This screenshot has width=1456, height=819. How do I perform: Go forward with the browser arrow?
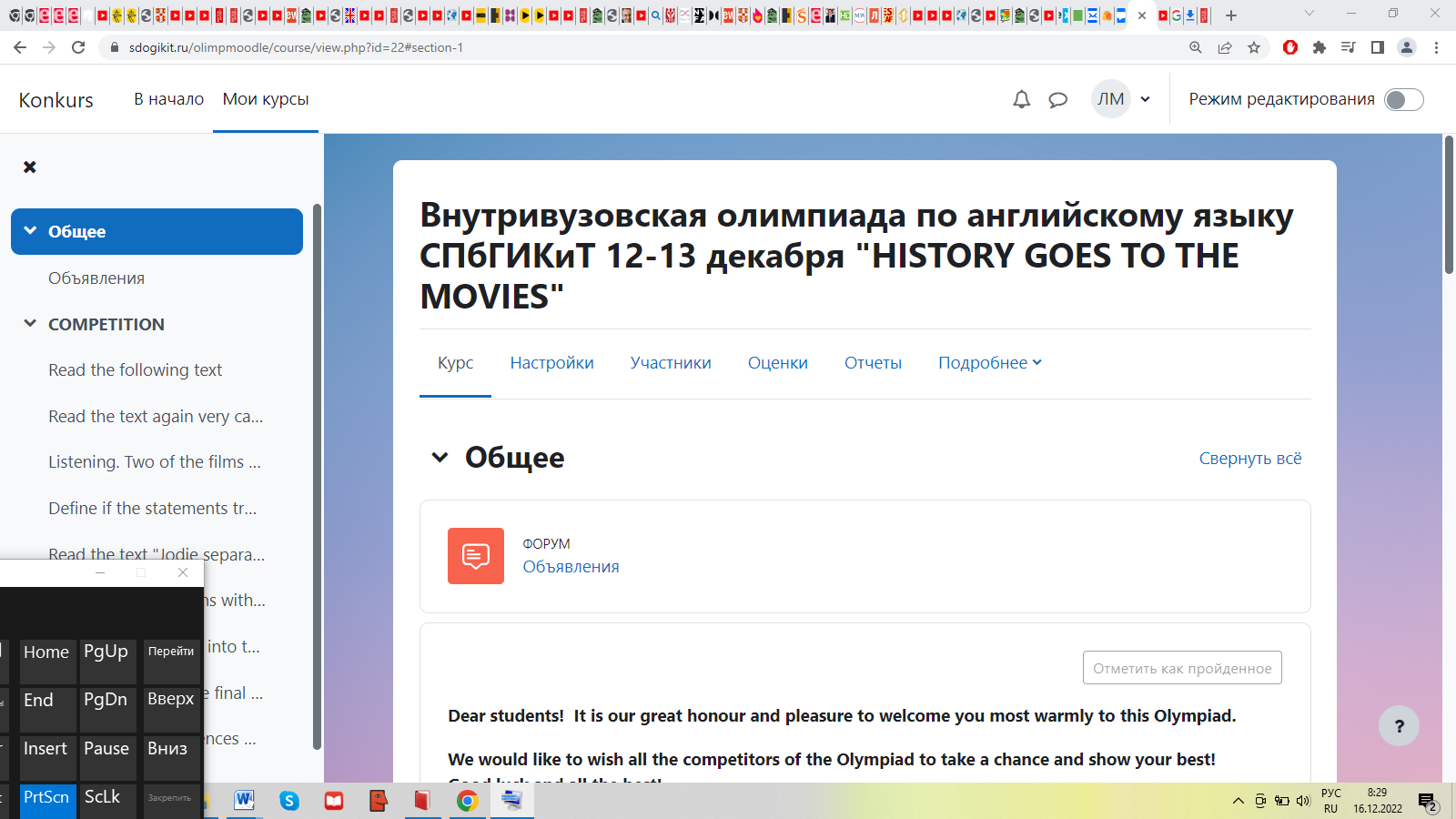49,47
